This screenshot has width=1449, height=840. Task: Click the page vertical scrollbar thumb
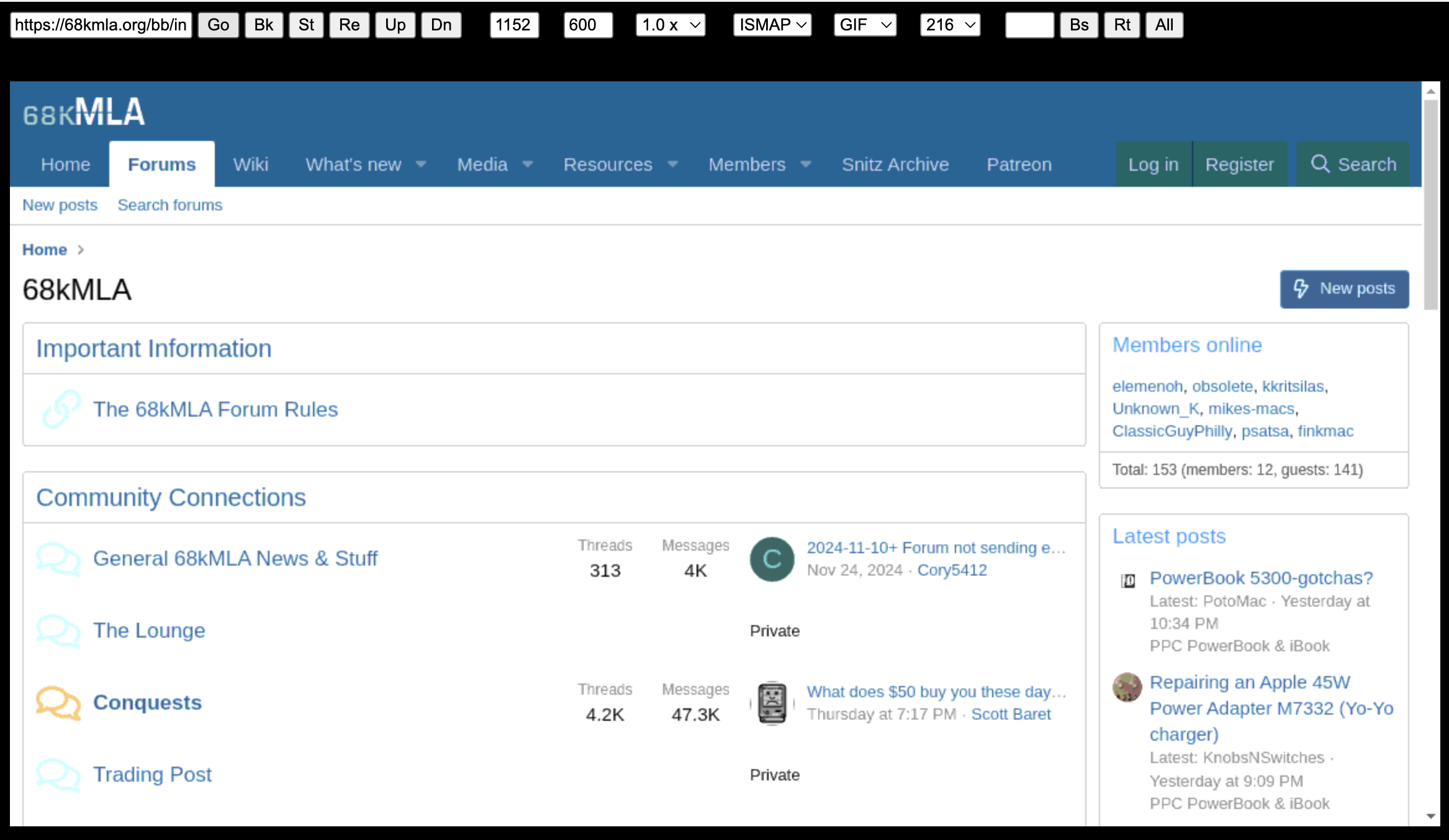click(x=1430, y=205)
